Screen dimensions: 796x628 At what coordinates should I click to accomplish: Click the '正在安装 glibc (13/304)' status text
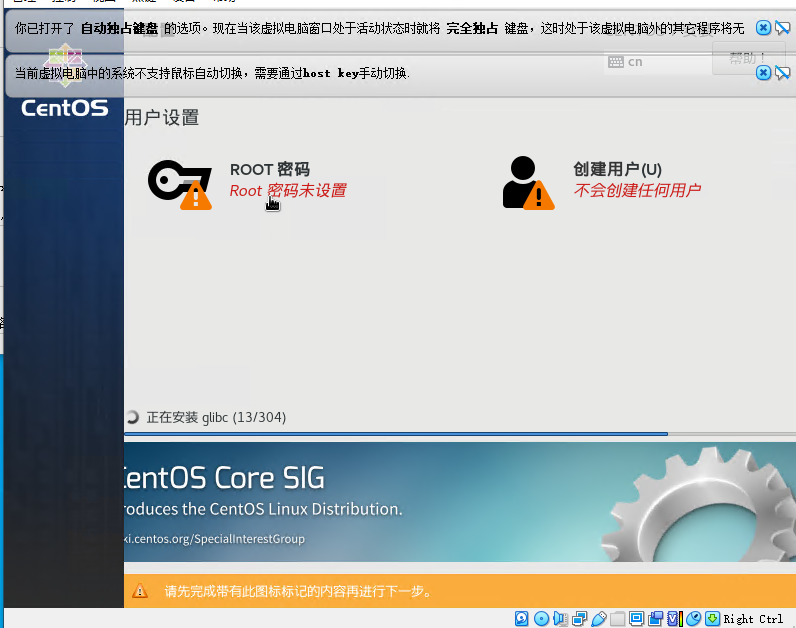point(216,417)
